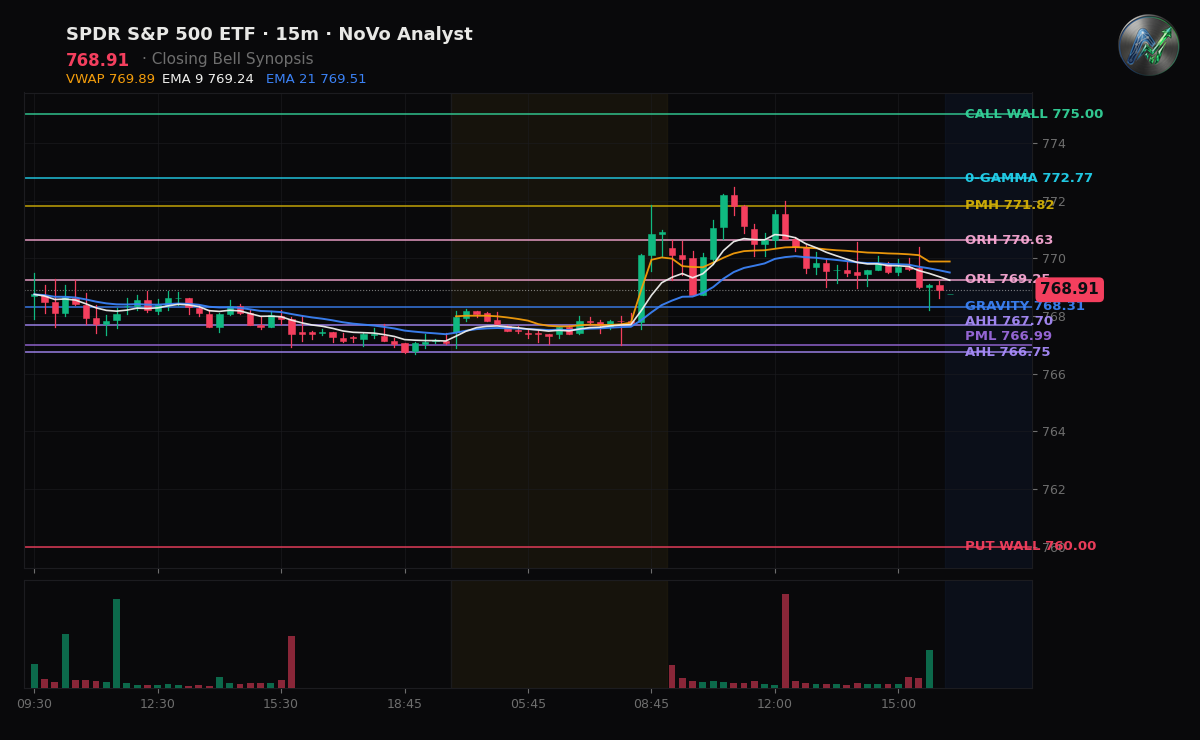Click the 12:30 time axis label
Image resolution: width=1200 pixels, height=740 pixels.
click(157, 704)
